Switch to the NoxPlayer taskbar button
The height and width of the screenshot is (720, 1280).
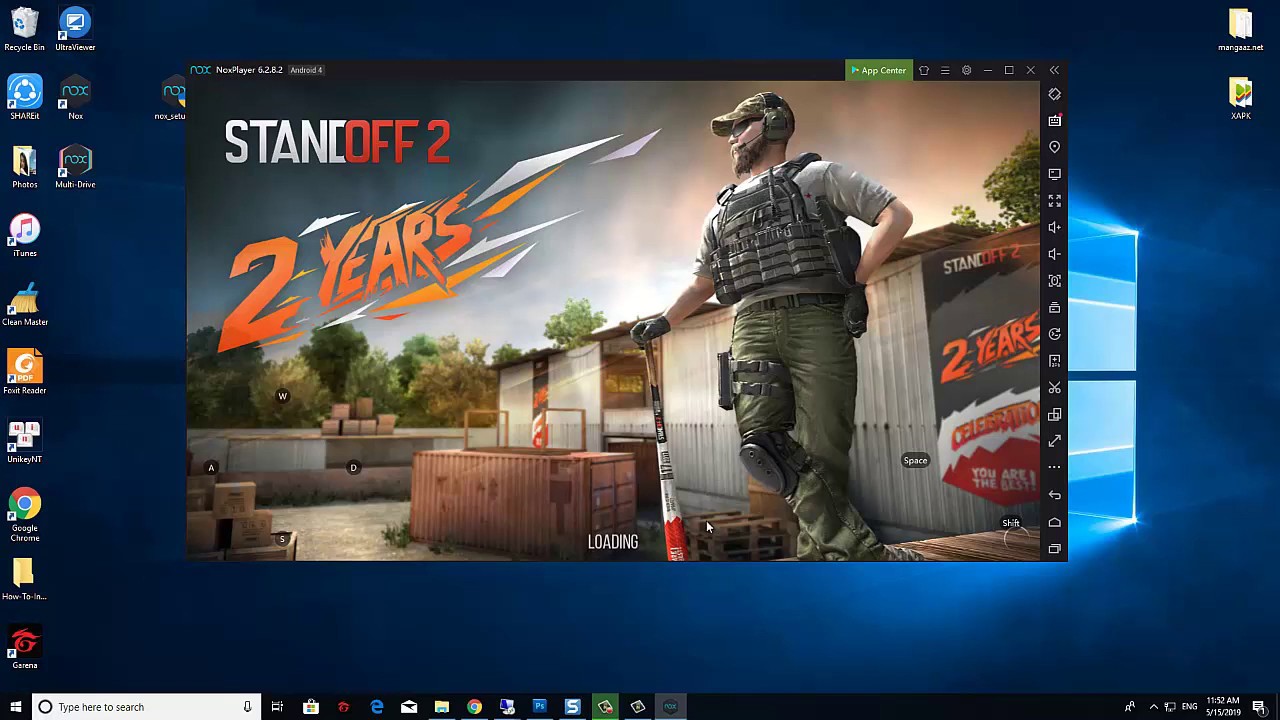tap(670, 707)
